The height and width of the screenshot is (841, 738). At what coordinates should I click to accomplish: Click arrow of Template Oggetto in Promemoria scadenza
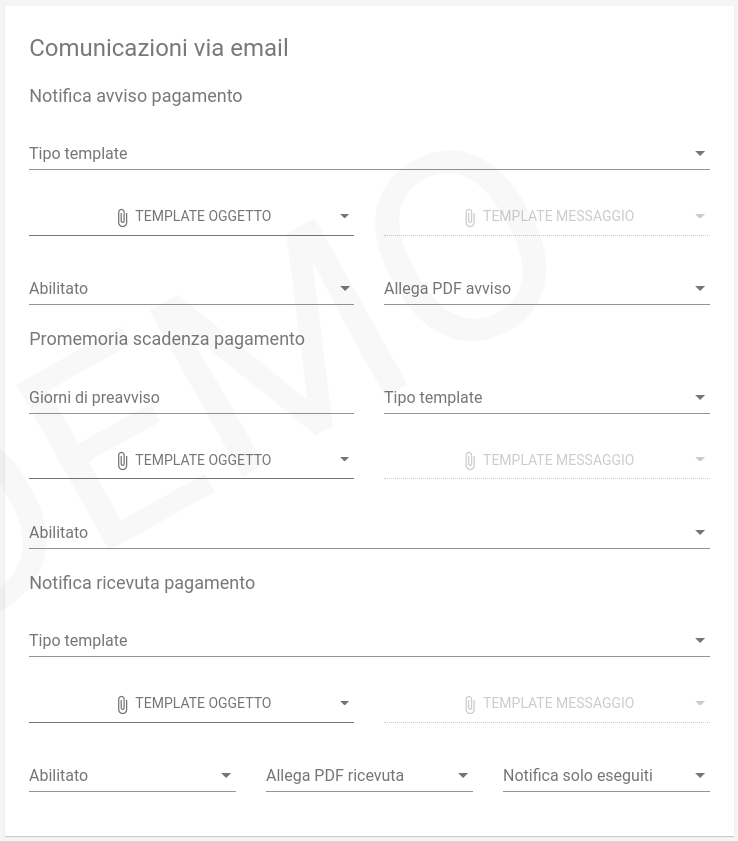(344, 460)
